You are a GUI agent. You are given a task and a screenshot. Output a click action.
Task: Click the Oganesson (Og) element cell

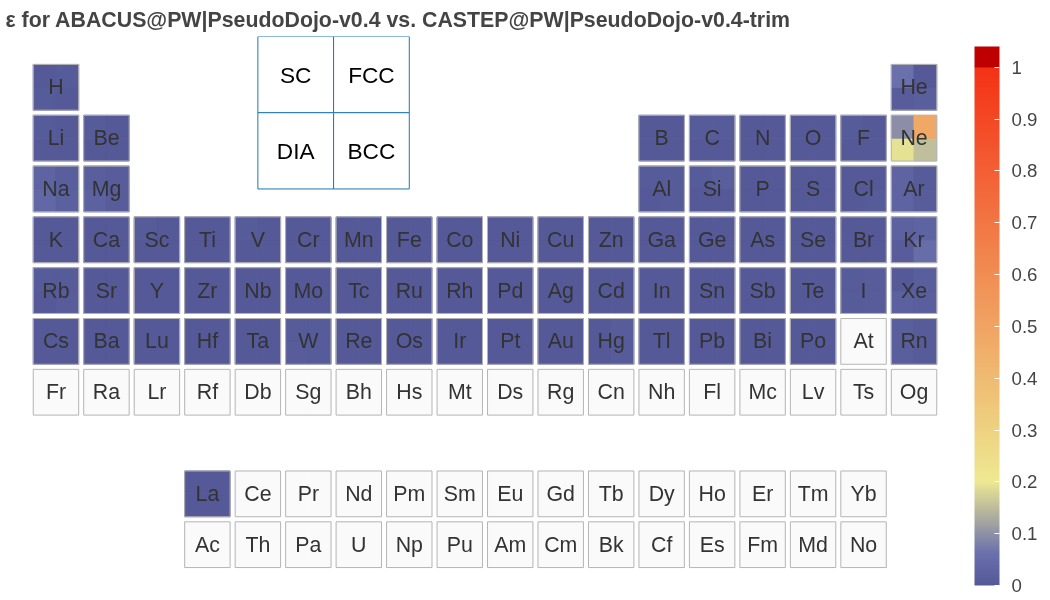[914, 392]
